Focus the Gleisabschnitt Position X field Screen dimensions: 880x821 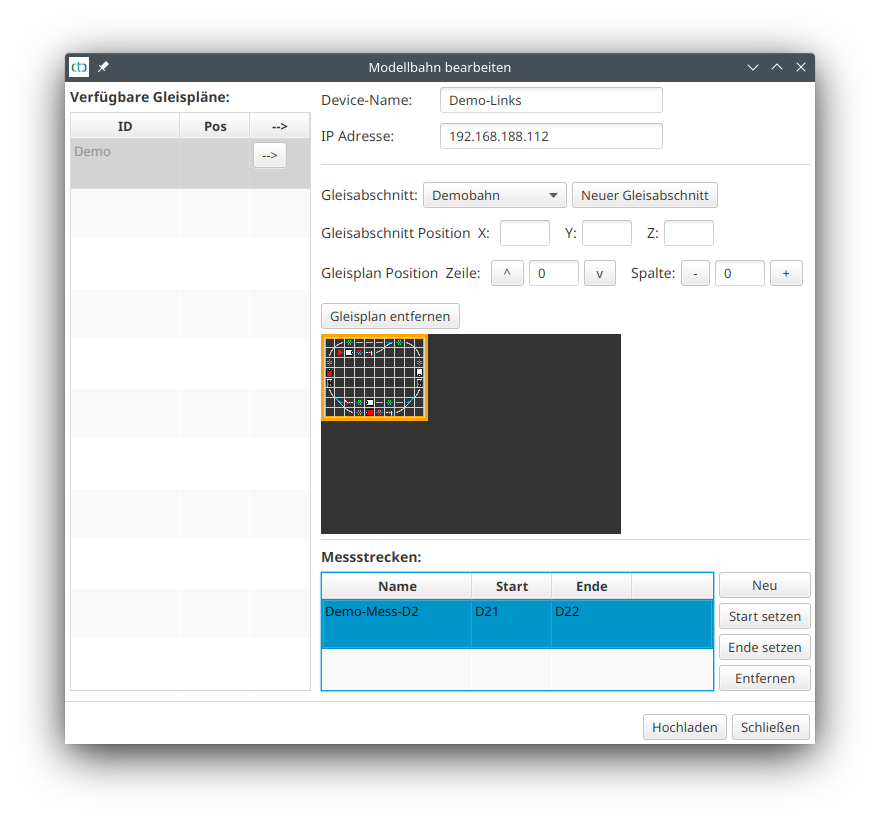[524, 233]
